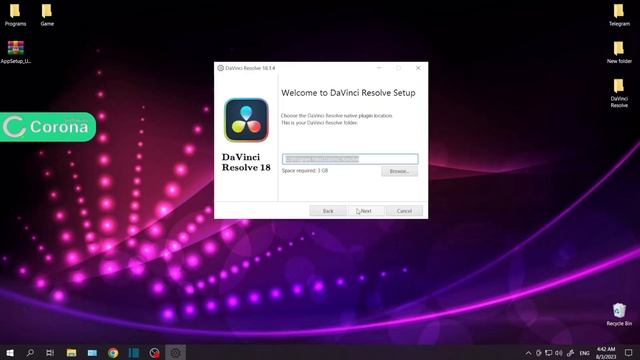Click the active installer taskbar icon

click(x=175, y=353)
